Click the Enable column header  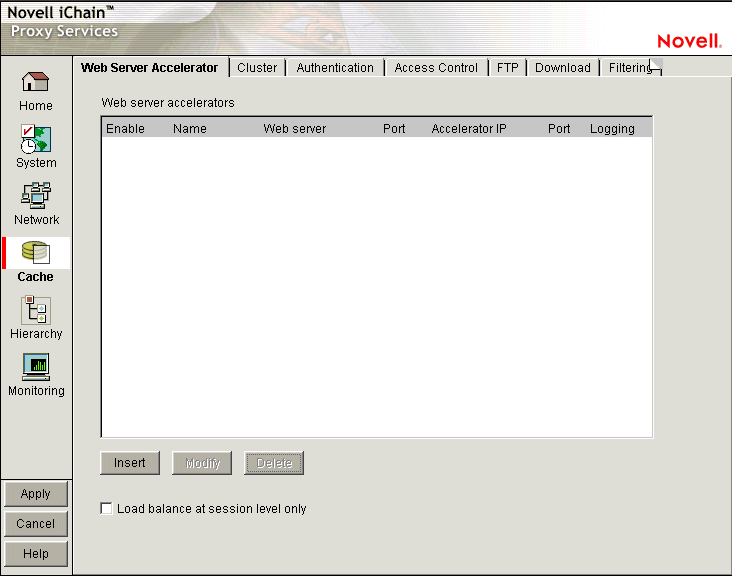125,129
